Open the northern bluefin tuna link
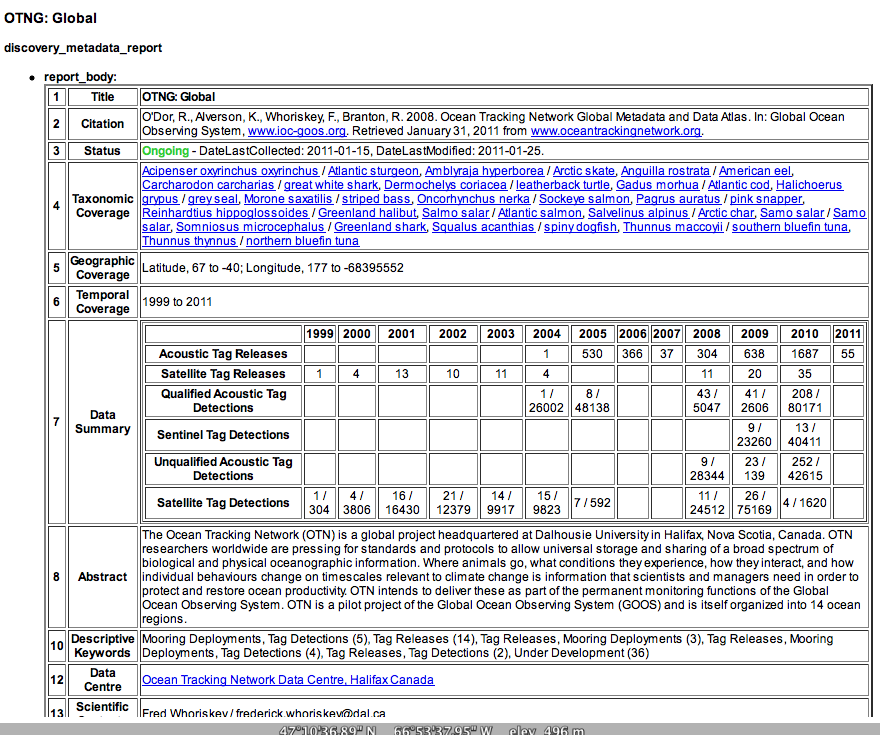Viewport: 880px width, 735px height. [302, 241]
